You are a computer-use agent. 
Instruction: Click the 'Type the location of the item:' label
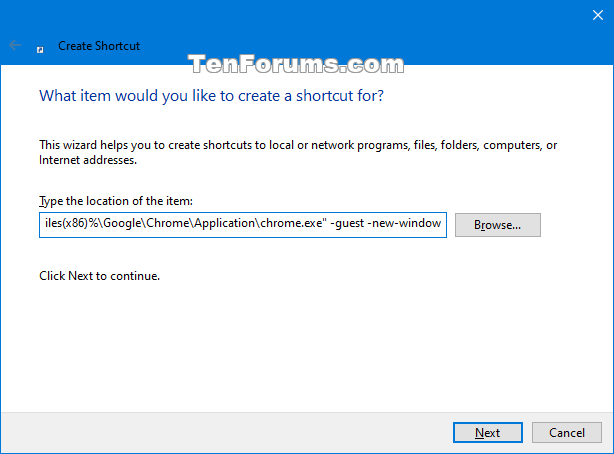tap(116, 201)
